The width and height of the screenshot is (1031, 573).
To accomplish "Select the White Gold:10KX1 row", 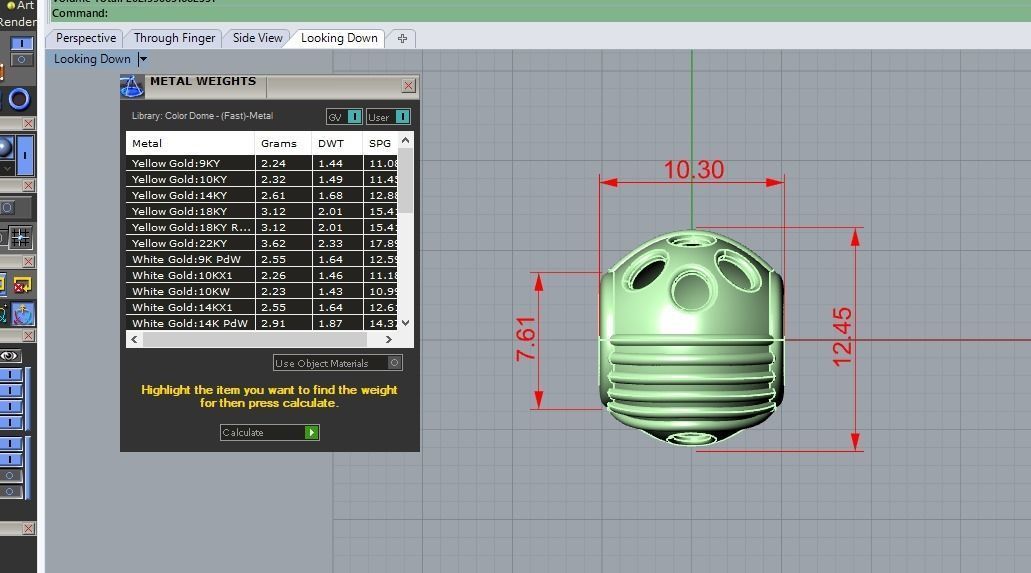I will click(262, 275).
